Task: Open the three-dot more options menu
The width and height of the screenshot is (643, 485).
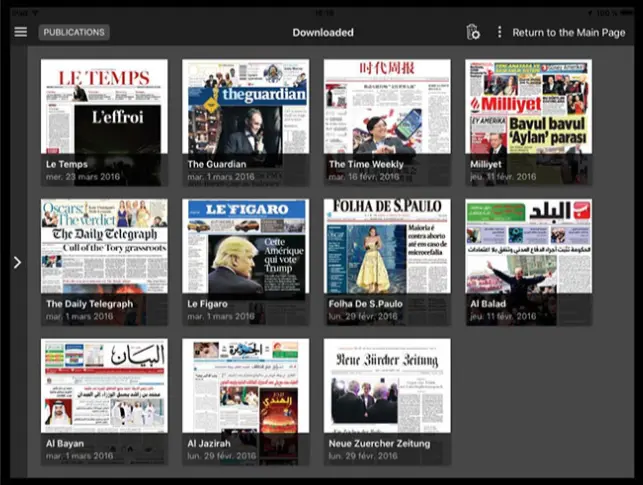Action: (499, 32)
